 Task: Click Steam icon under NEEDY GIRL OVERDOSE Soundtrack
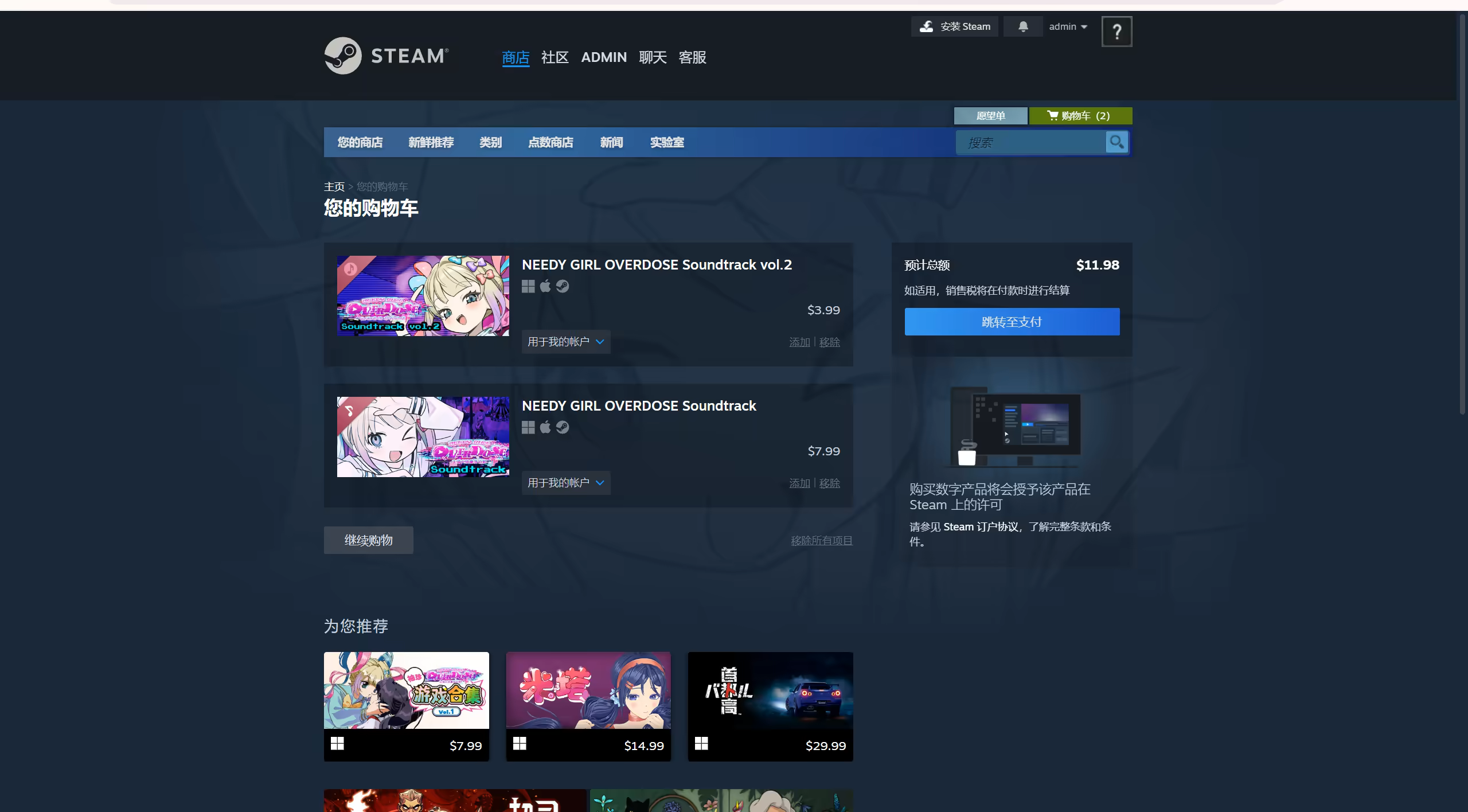click(563, 427)
